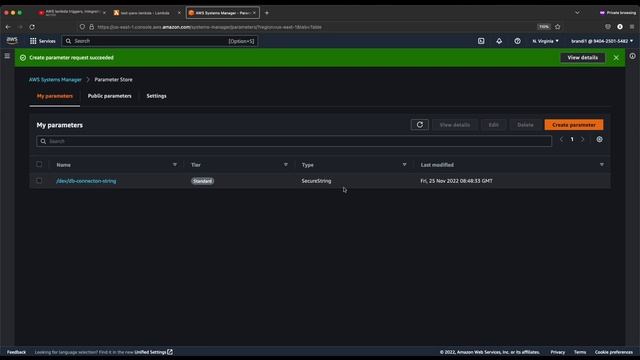
Task: Click the Create parameter button
Action: pyautogui.click(x=573, y=124)
